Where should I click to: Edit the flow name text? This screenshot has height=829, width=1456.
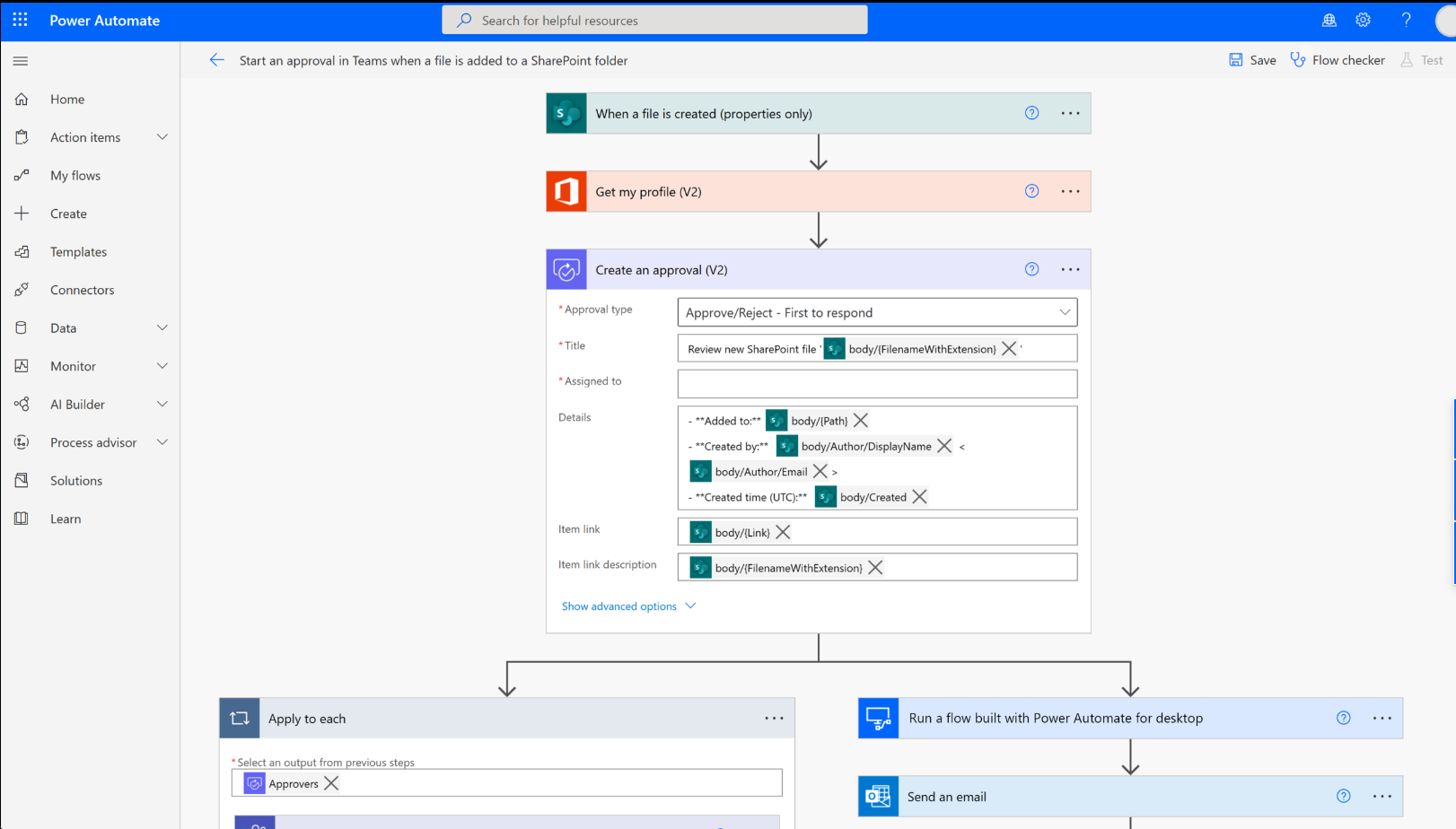coord(434,60)
